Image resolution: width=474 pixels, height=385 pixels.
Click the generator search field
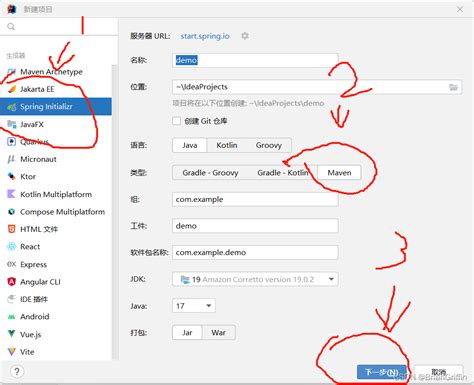point(59,26)
